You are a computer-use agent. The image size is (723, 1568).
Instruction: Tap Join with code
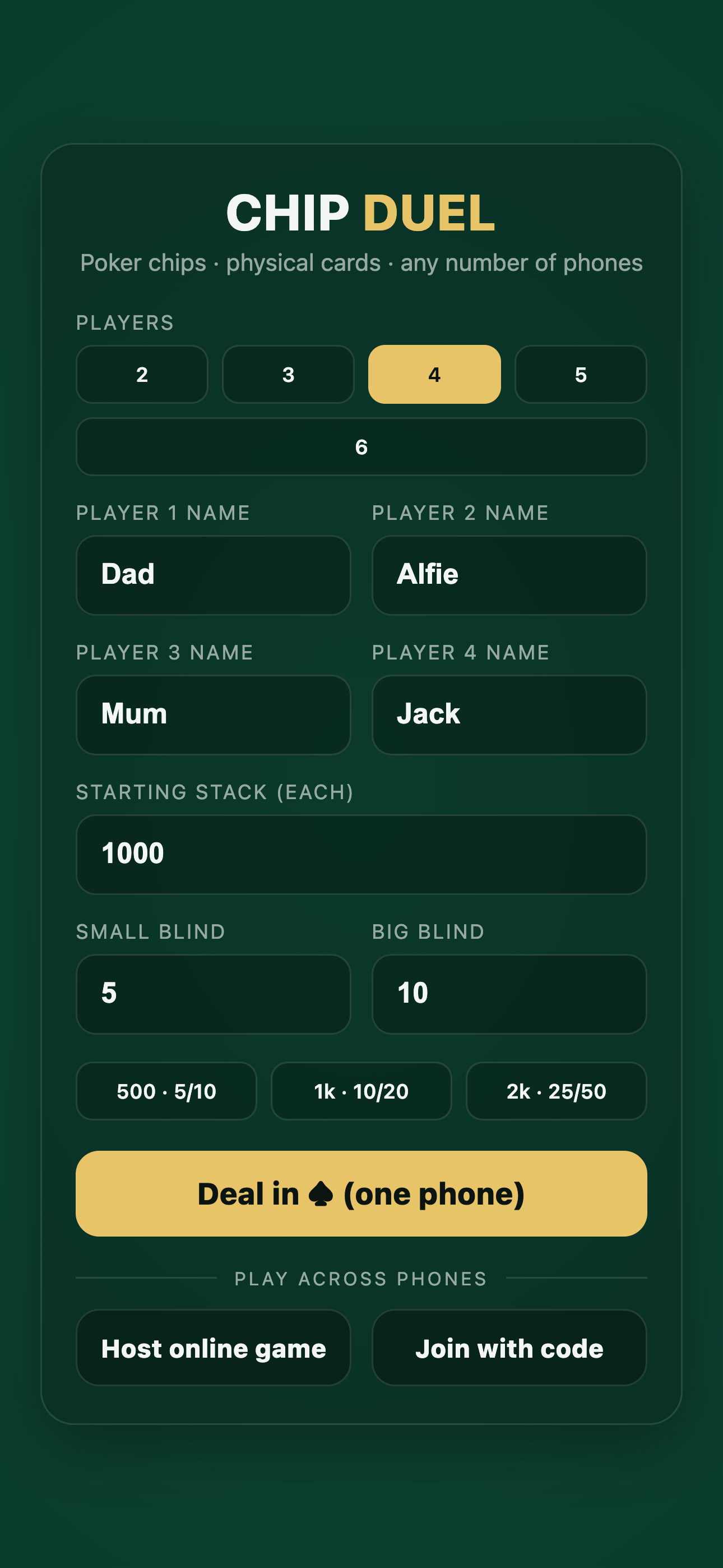point(509,1348)
